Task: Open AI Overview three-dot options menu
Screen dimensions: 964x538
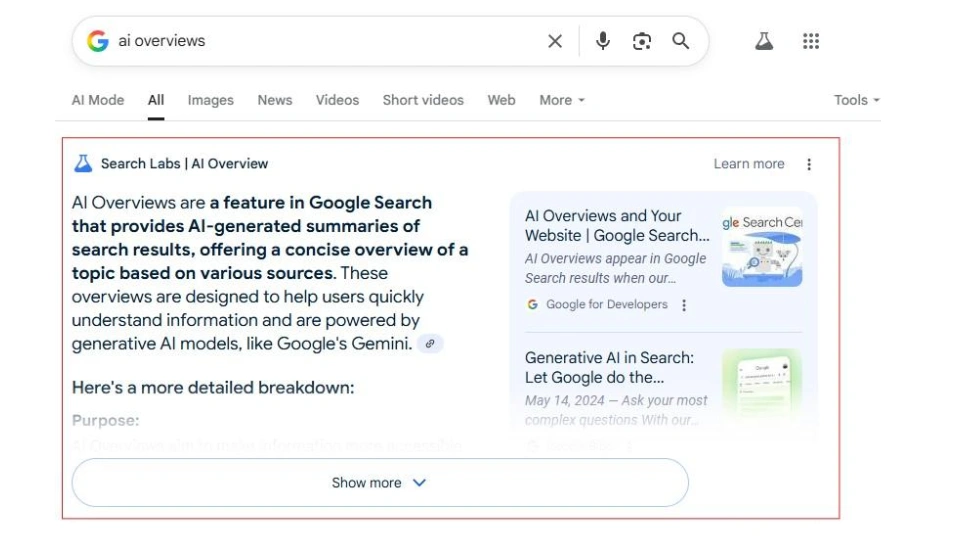Action: pos(809,164)
